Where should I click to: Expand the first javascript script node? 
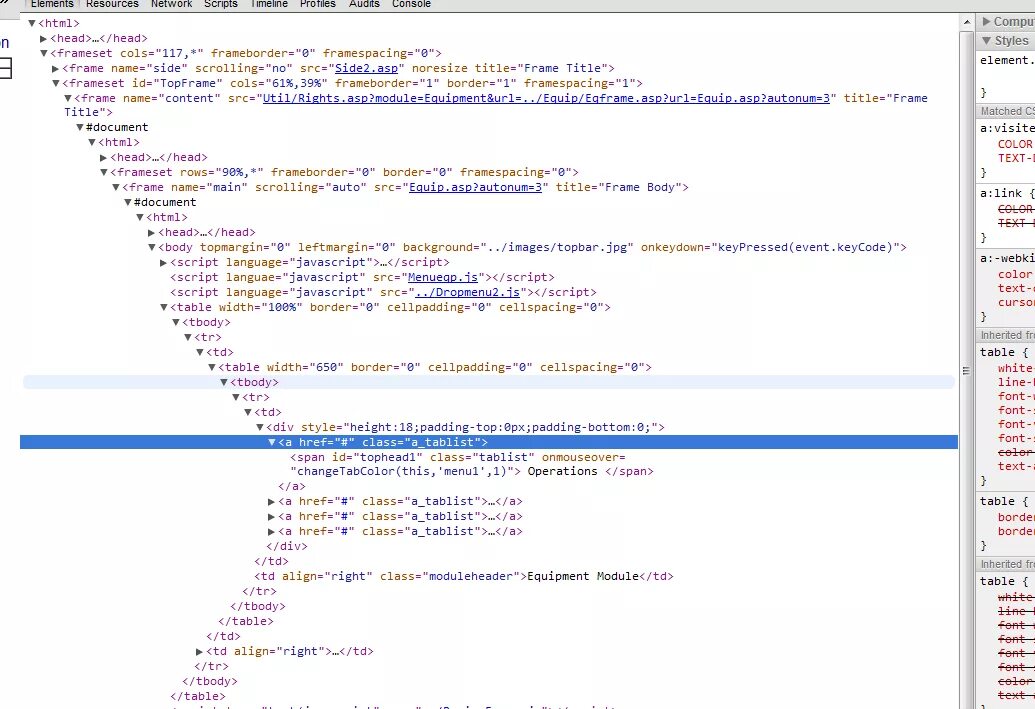(164, 263)
